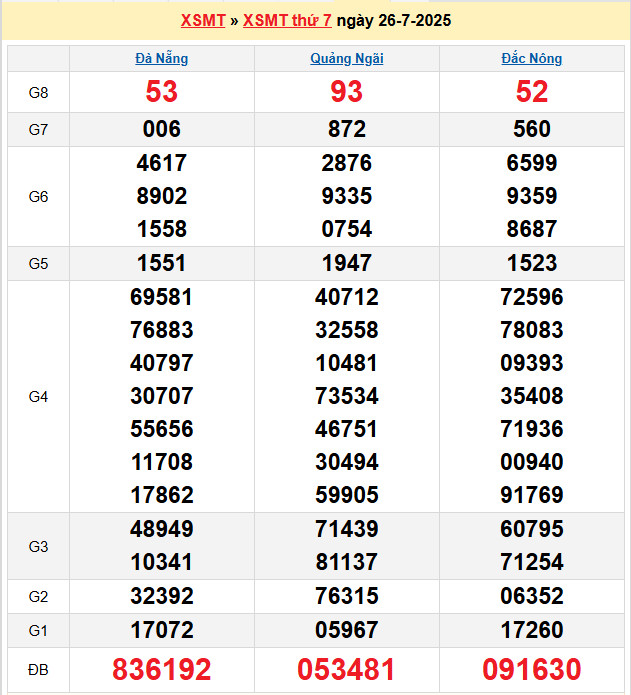Click G4 number 09393
This screenshot has height=695, width=631.
532,363
